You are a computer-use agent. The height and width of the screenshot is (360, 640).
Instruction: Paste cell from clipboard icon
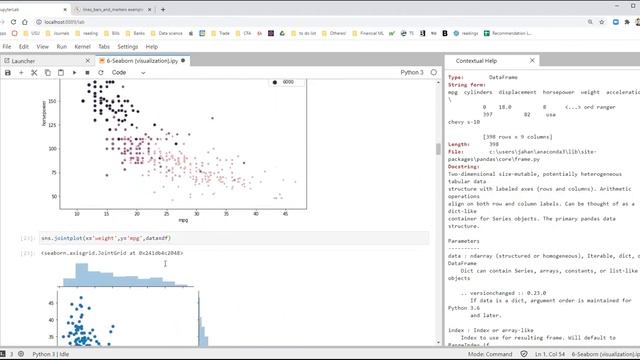[x=61, y=73]
